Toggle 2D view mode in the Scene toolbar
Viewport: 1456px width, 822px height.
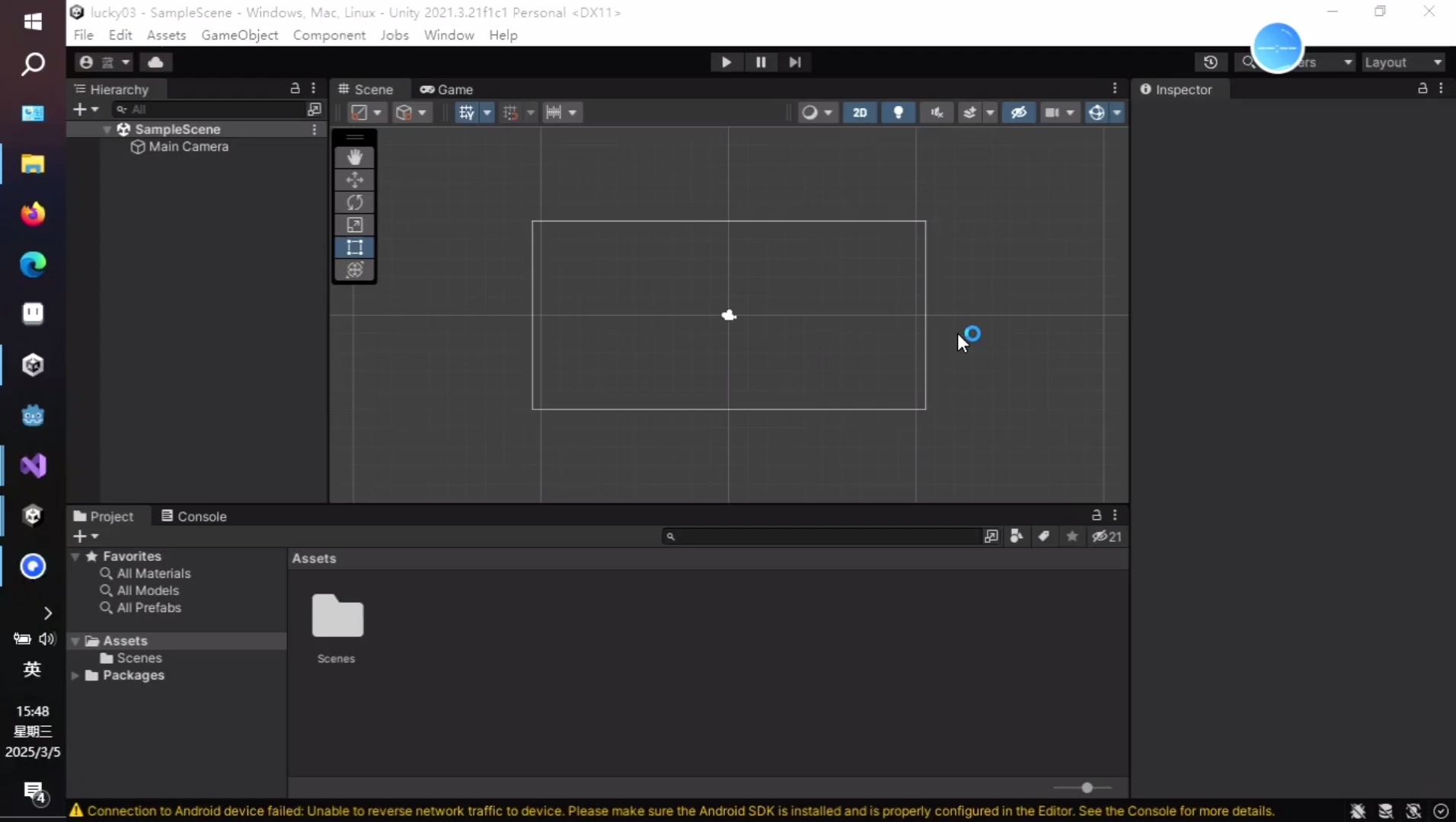click(859, 112)
